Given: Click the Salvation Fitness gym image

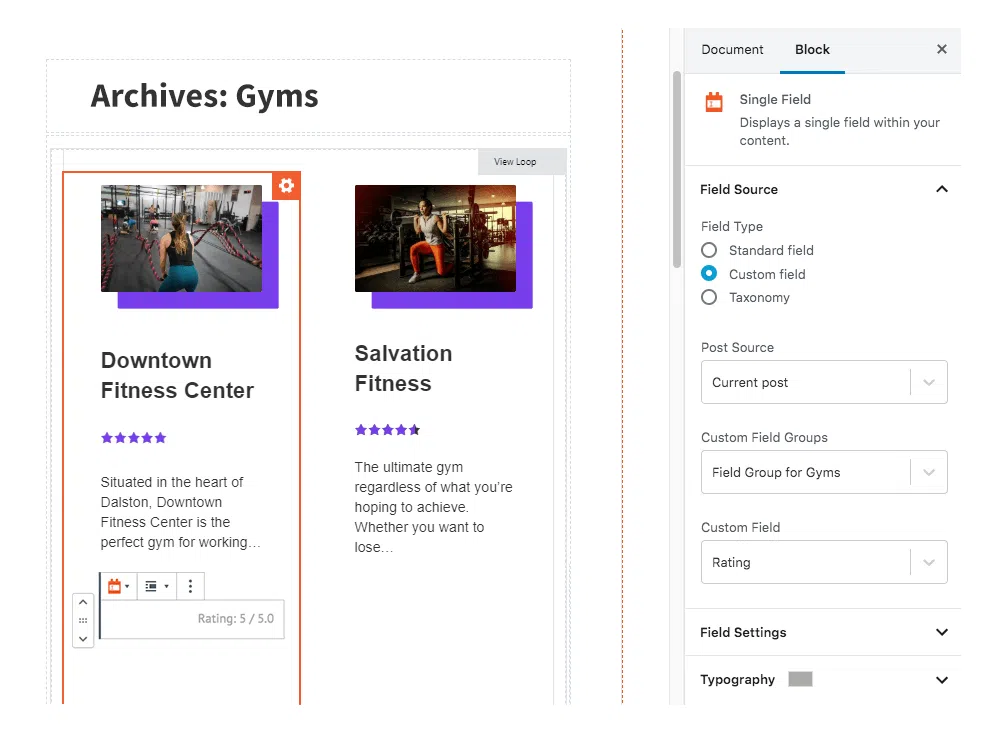Looking at the screenshot, I should click(x=435, y=239).
